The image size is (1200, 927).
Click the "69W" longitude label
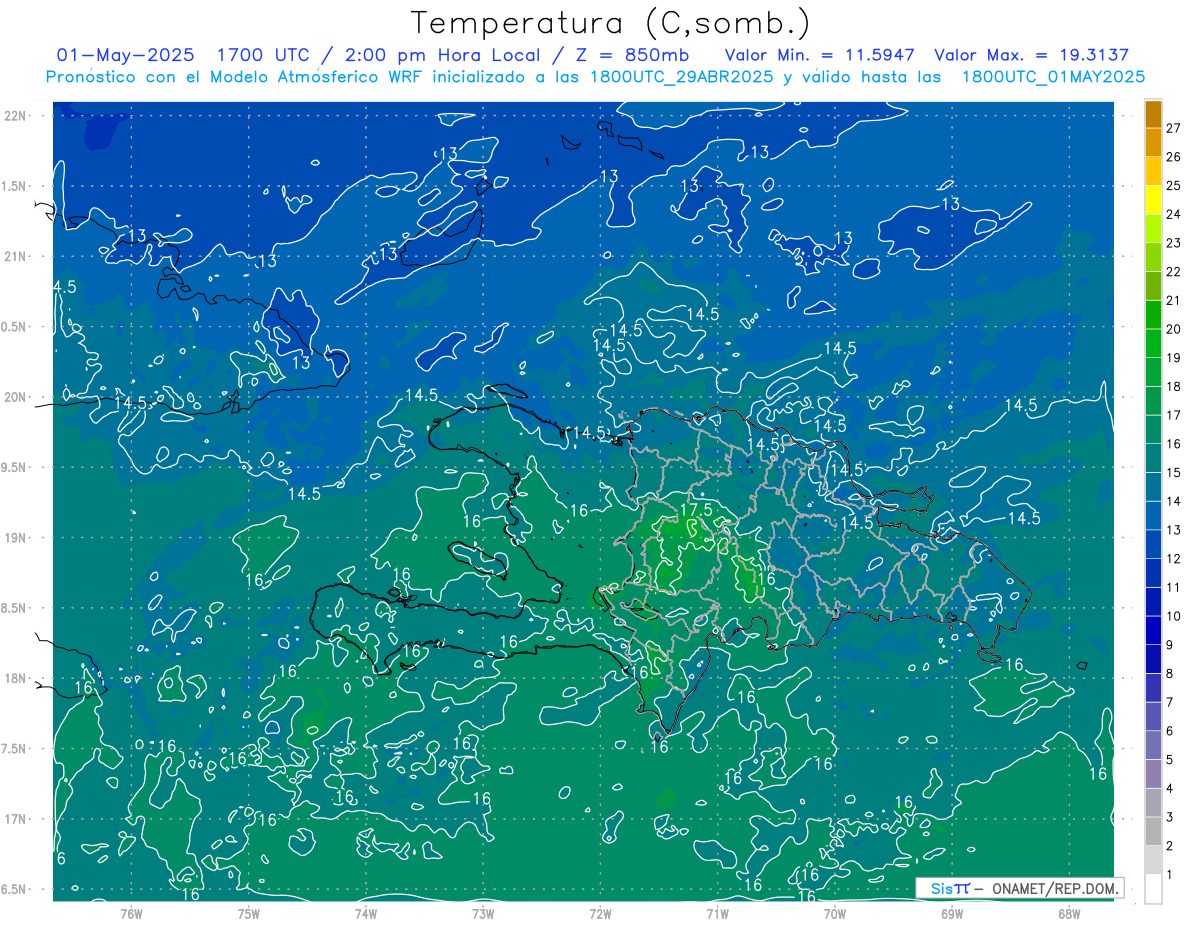952,913
